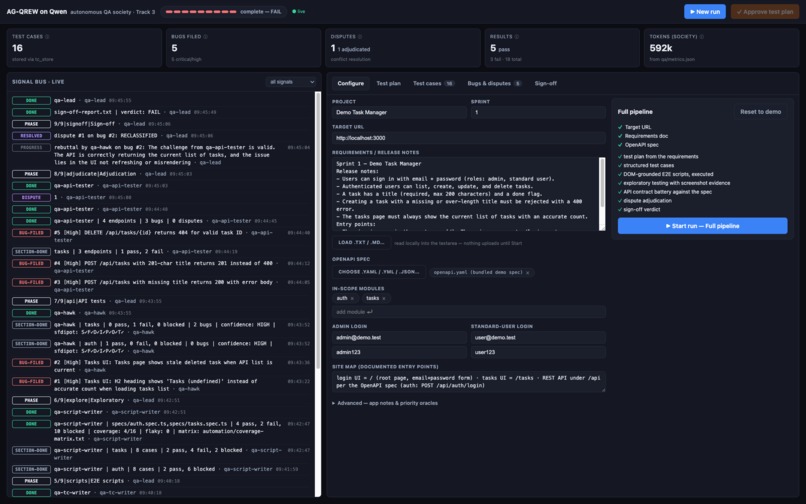Click the info icon beside TEST CASES

click(47, 37)
